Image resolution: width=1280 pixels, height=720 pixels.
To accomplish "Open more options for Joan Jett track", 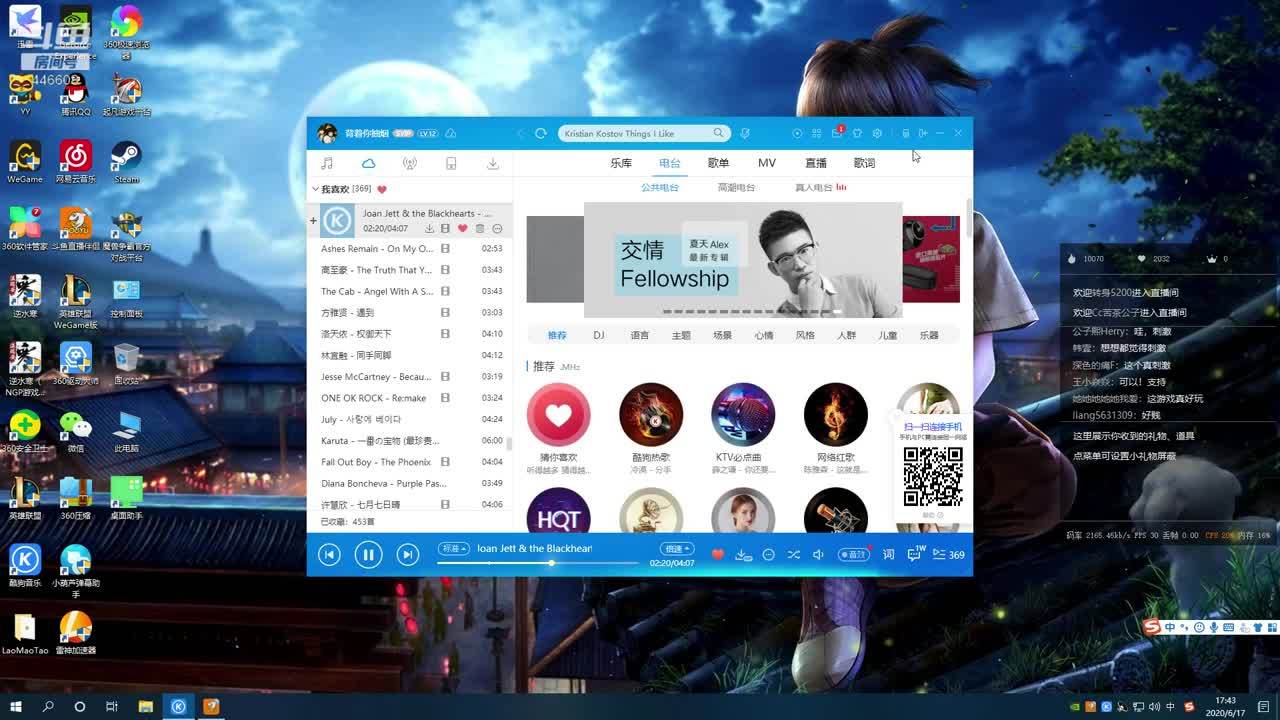I will [x=497, y=229].
